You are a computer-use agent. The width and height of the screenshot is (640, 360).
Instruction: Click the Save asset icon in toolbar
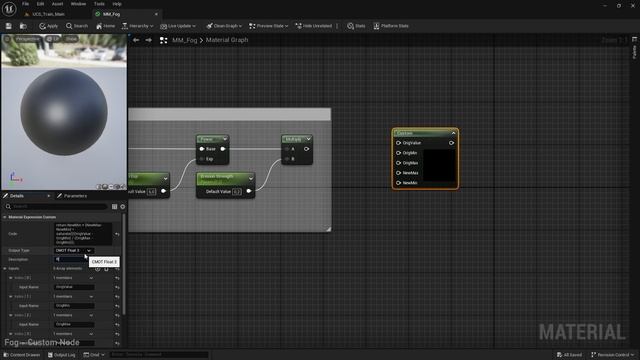[x=9, y=26]
